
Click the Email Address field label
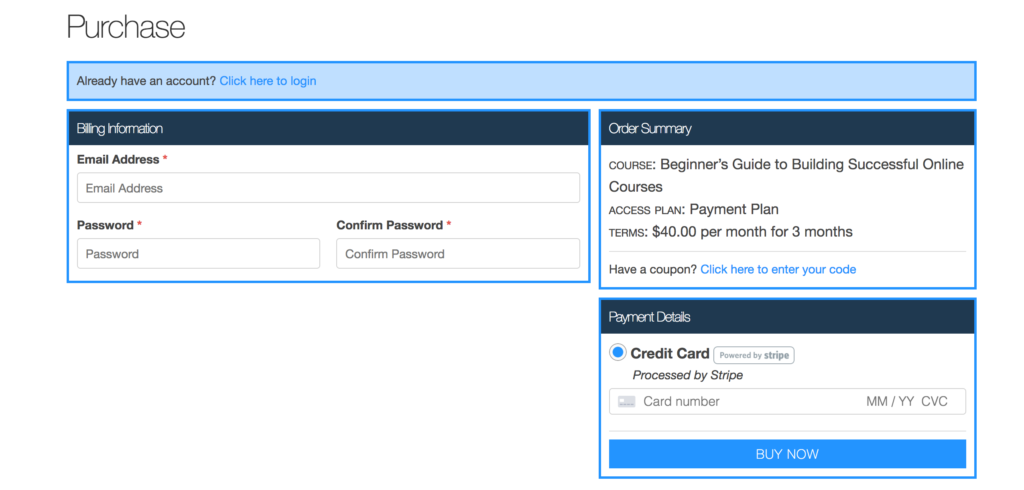point(118,159)
